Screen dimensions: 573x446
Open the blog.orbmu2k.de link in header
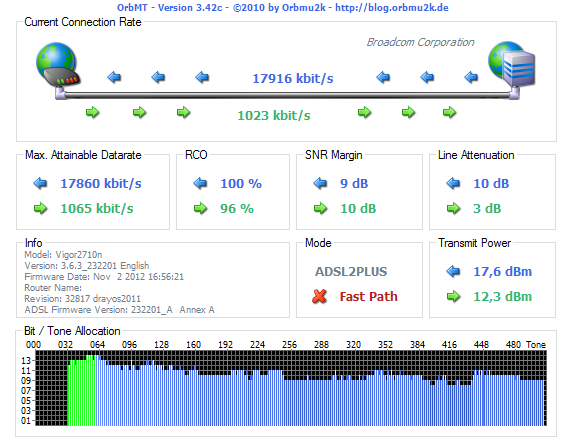pos(392,8)
